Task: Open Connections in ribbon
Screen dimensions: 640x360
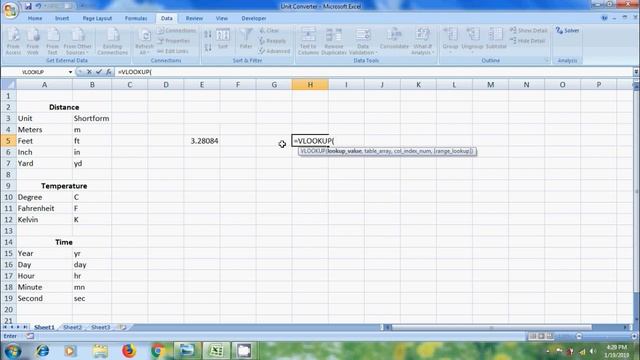Action: click(x=176, y=31)
